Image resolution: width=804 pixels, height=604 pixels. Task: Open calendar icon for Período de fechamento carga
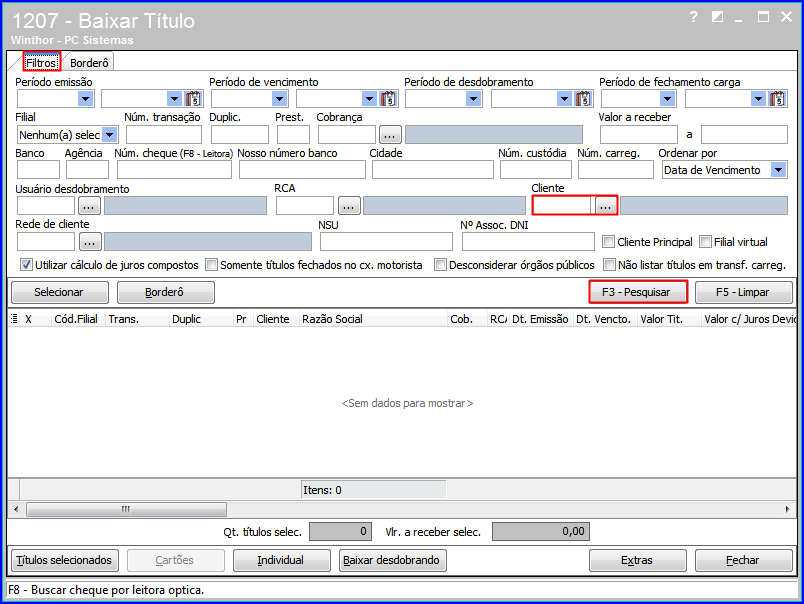coord(777,98)
